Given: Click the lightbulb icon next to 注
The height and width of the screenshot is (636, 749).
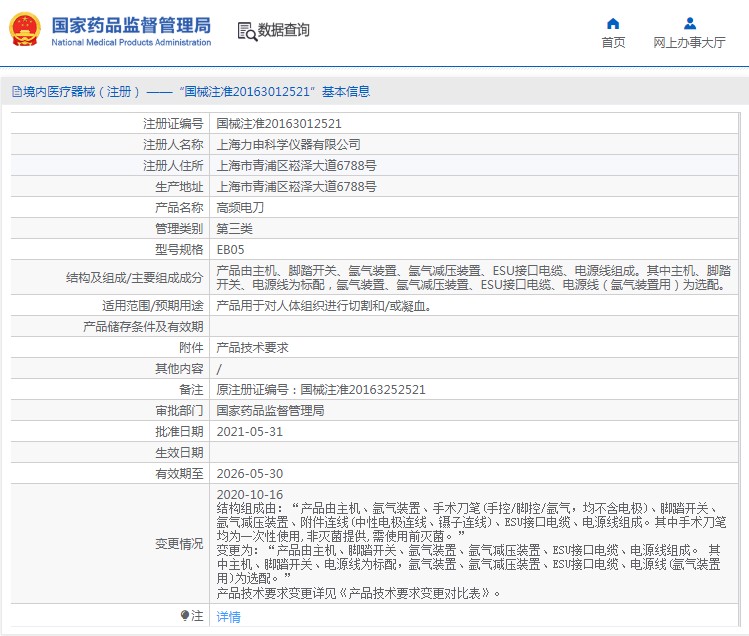Looking at the screenshot, I should (x=185, y=615).
